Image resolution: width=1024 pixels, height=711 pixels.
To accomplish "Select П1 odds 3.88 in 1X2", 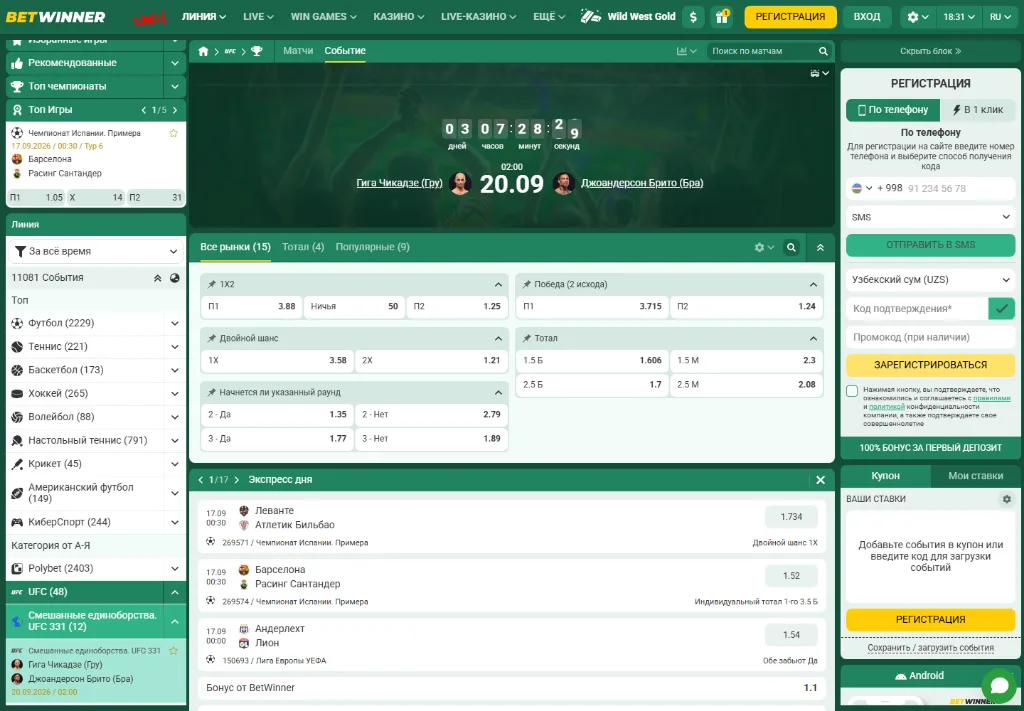I will [251, 306].
